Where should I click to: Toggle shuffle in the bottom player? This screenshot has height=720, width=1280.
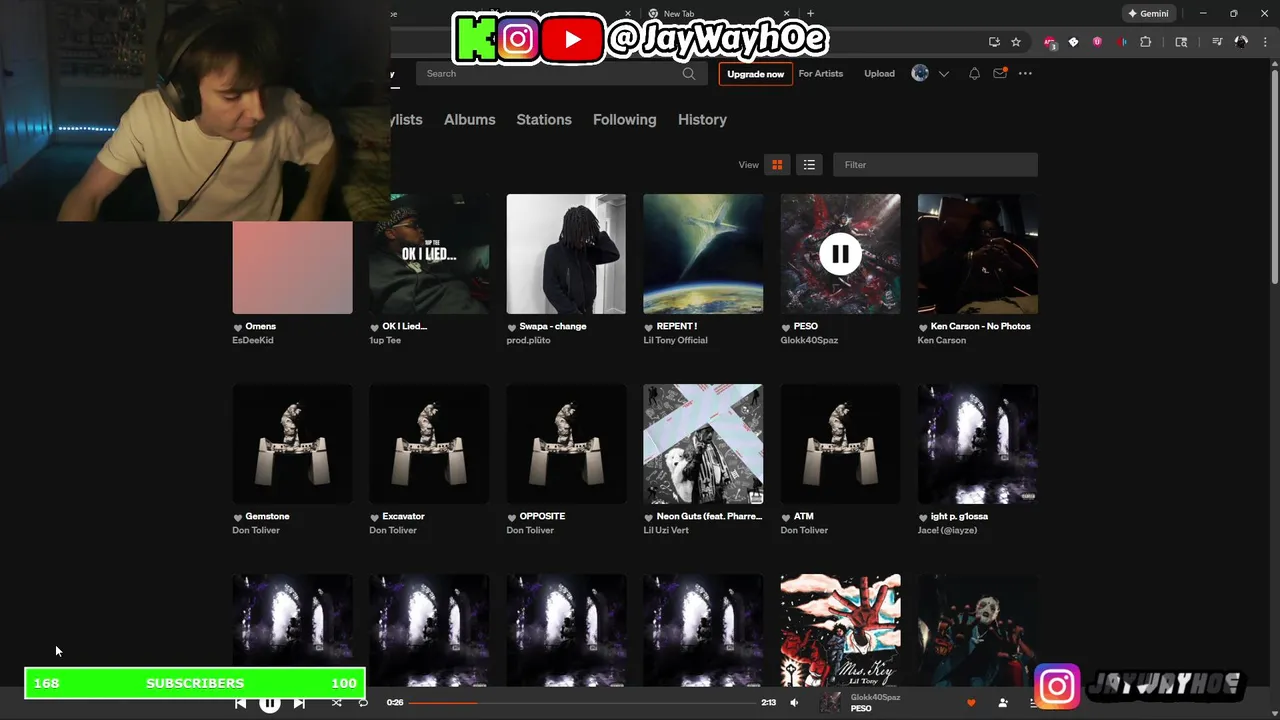coord(337,703)
